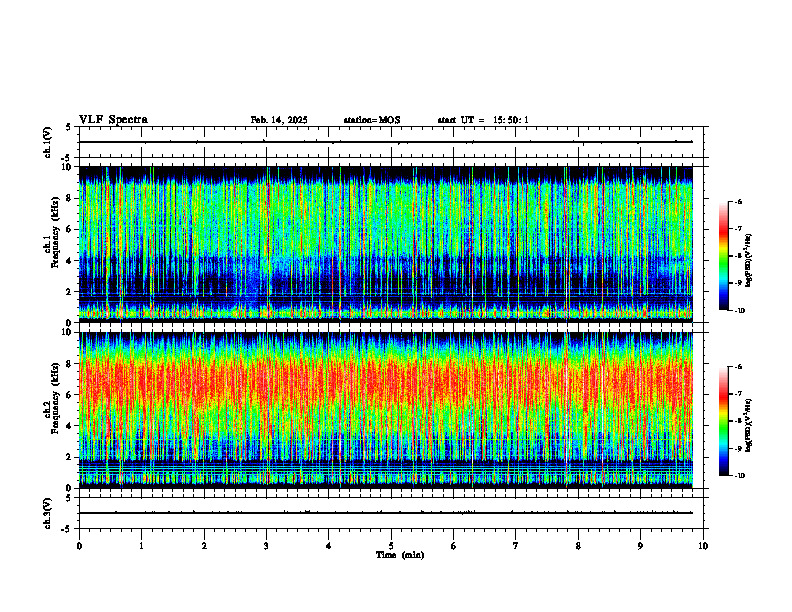Click ch.1 frequency axis tick "8"
The image size is (792, 612).
[70, 198]
